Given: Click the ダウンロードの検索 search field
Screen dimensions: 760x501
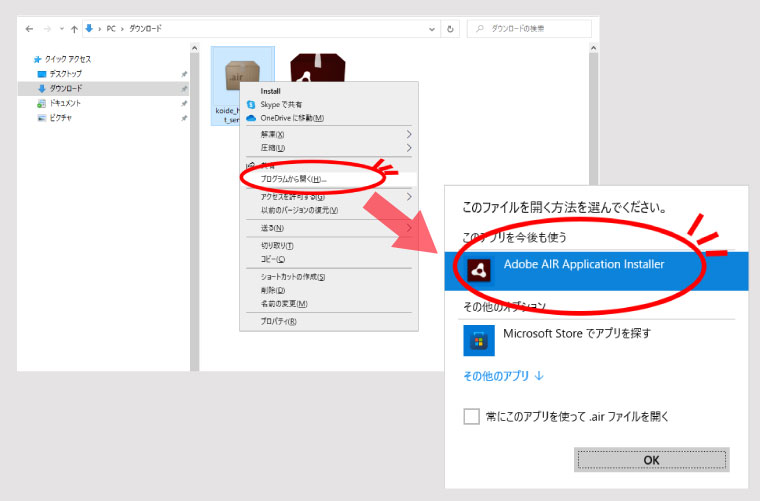Looking at the screenshot, I should pyautogui.click(x=530, y=29).
